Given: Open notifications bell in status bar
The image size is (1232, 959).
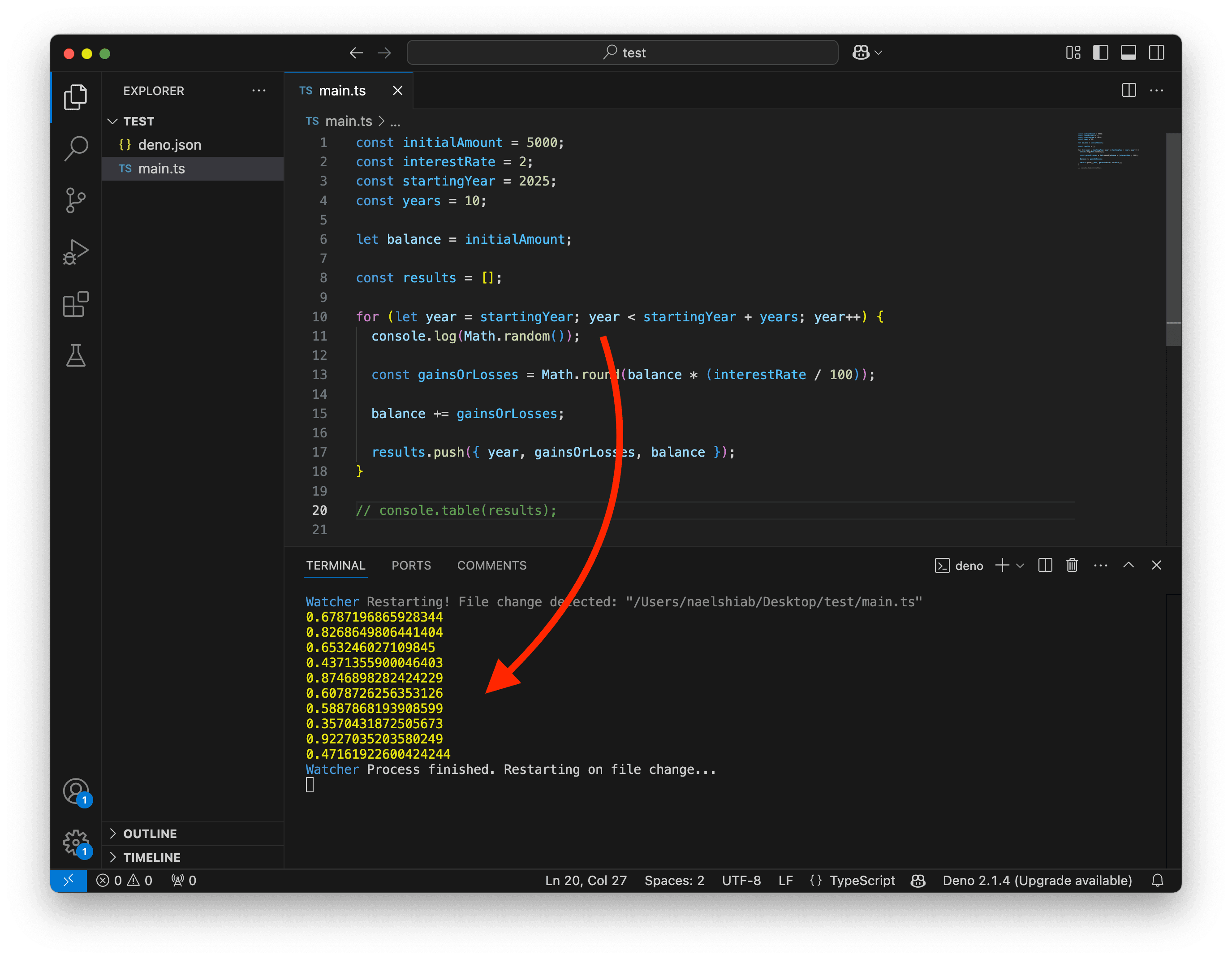Looking at the screenshot, I should coord(1158,881).
